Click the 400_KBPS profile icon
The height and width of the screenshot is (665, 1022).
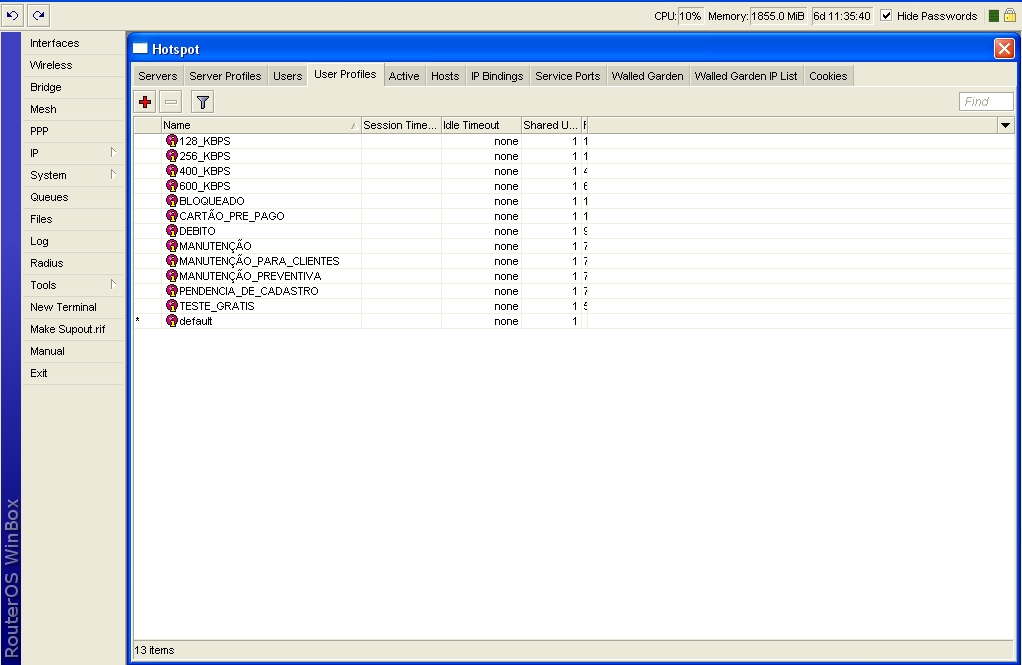pos(172,171)
